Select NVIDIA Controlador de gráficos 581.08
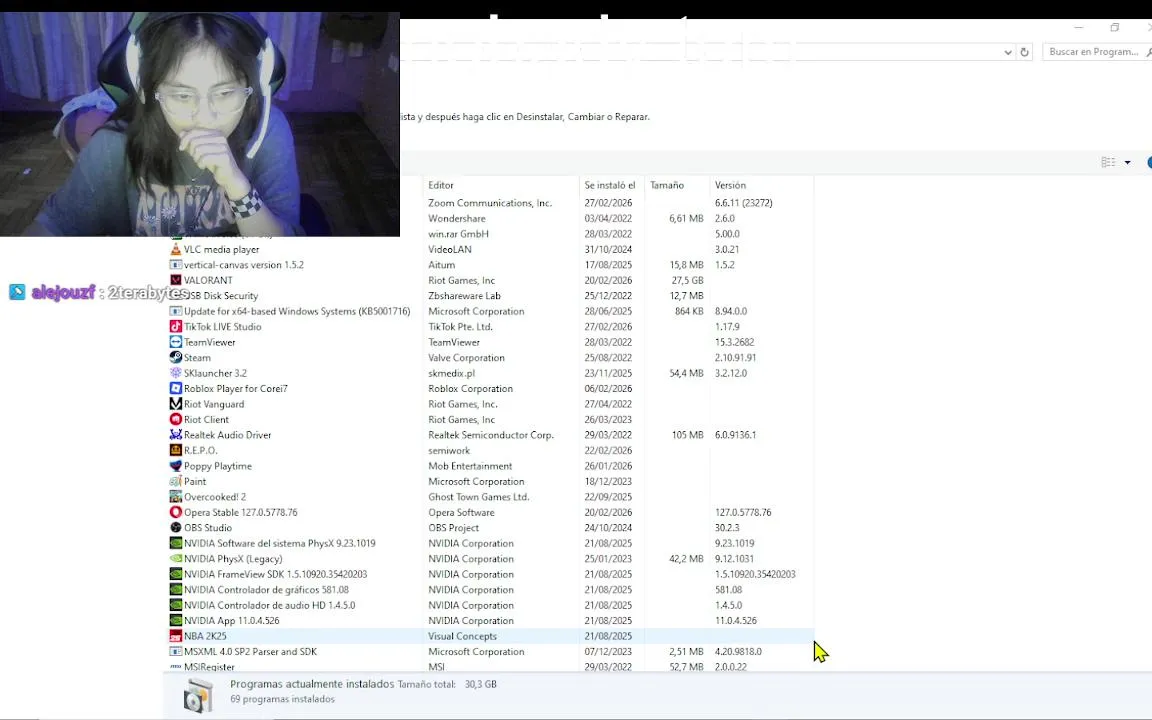Viewport: 1152px width, 720px height. pyautogui.click(x=491, y=589)
